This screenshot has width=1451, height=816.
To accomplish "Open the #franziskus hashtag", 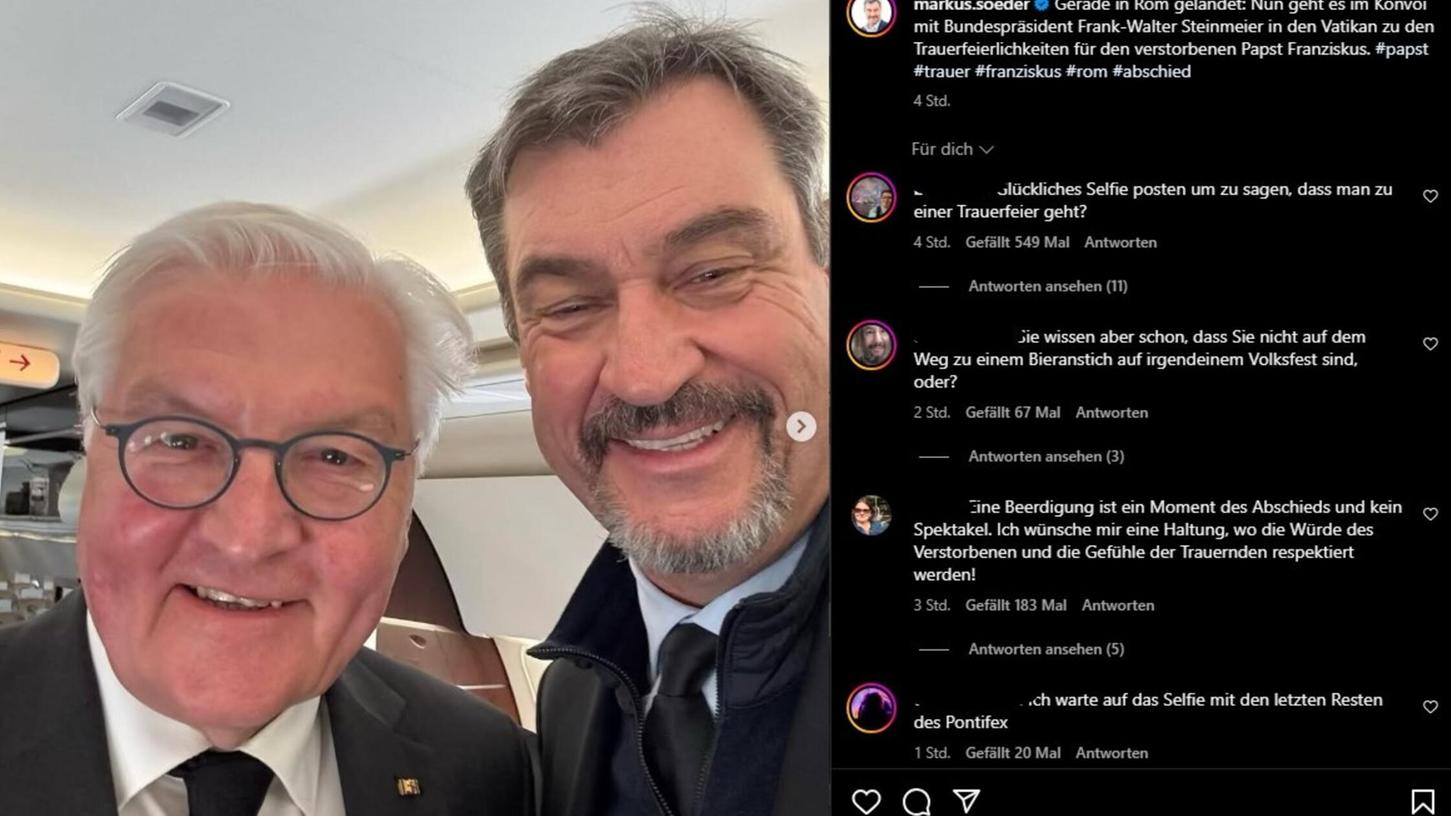I will [1017, 71].
